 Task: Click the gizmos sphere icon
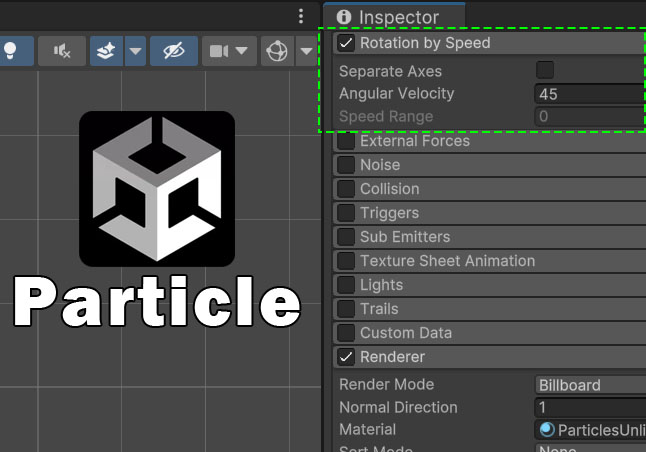pos(276,51)
